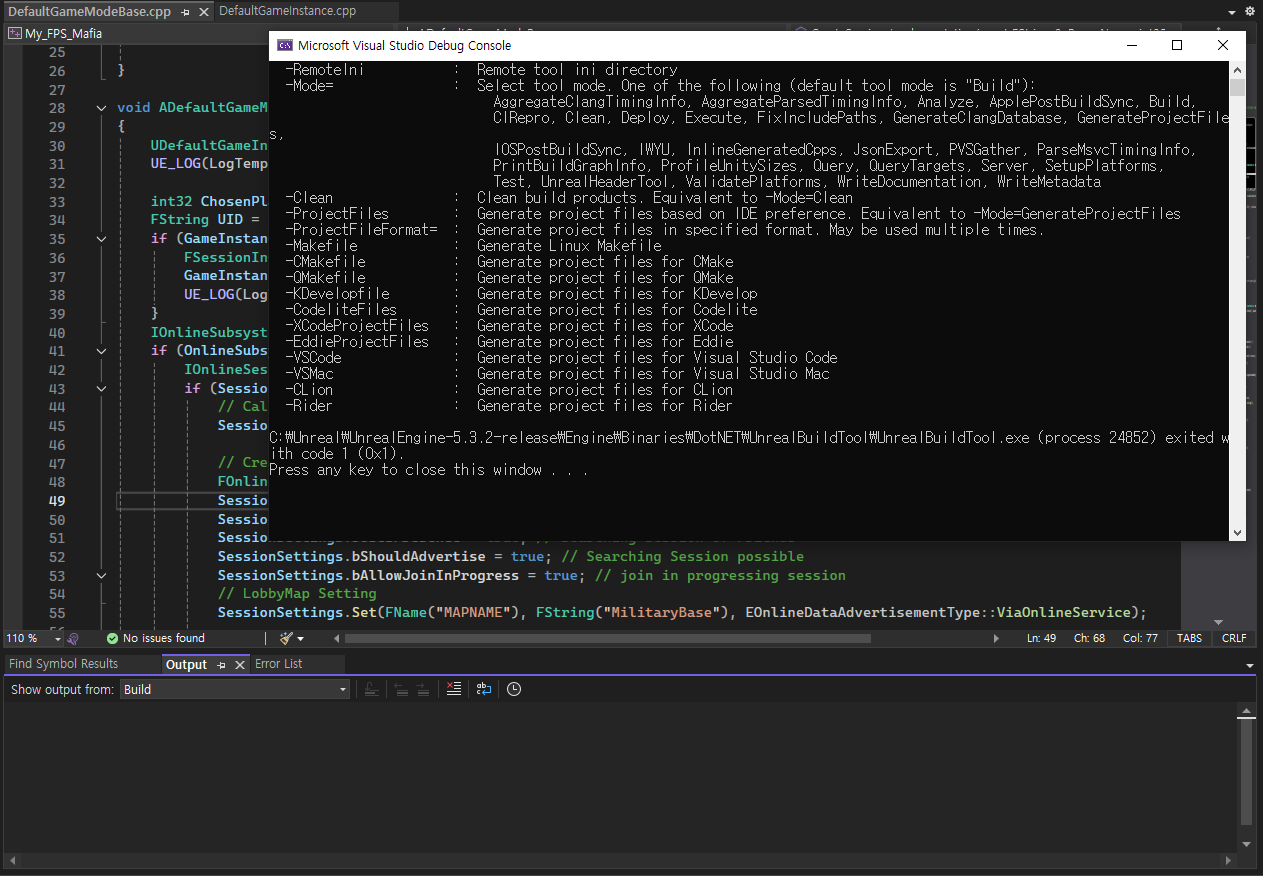1263x876 pixels.
Task: Toggle timestamp clock icon in Output panel
Action: [514, 689]
